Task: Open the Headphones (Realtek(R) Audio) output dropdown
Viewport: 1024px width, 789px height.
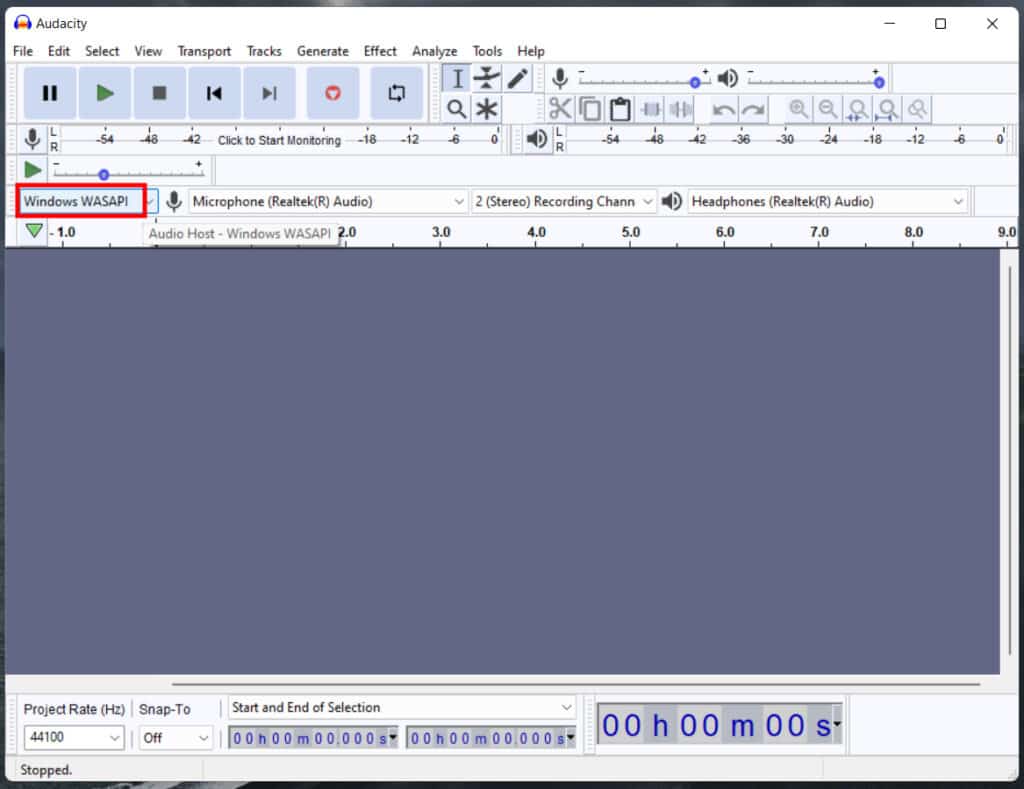Action: tap(827, 201)
